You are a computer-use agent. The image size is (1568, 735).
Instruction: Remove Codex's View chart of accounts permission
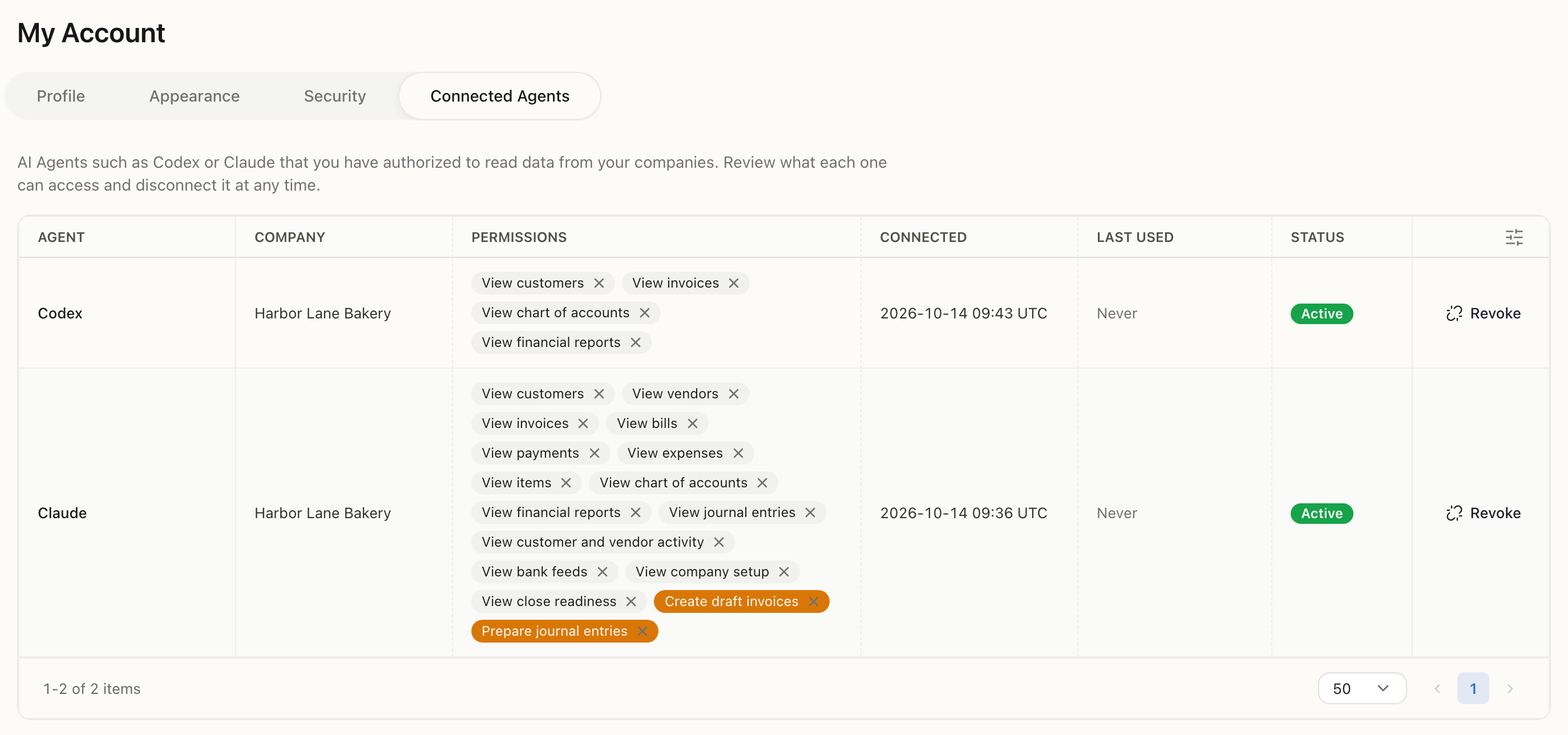[x=645, y=312]
